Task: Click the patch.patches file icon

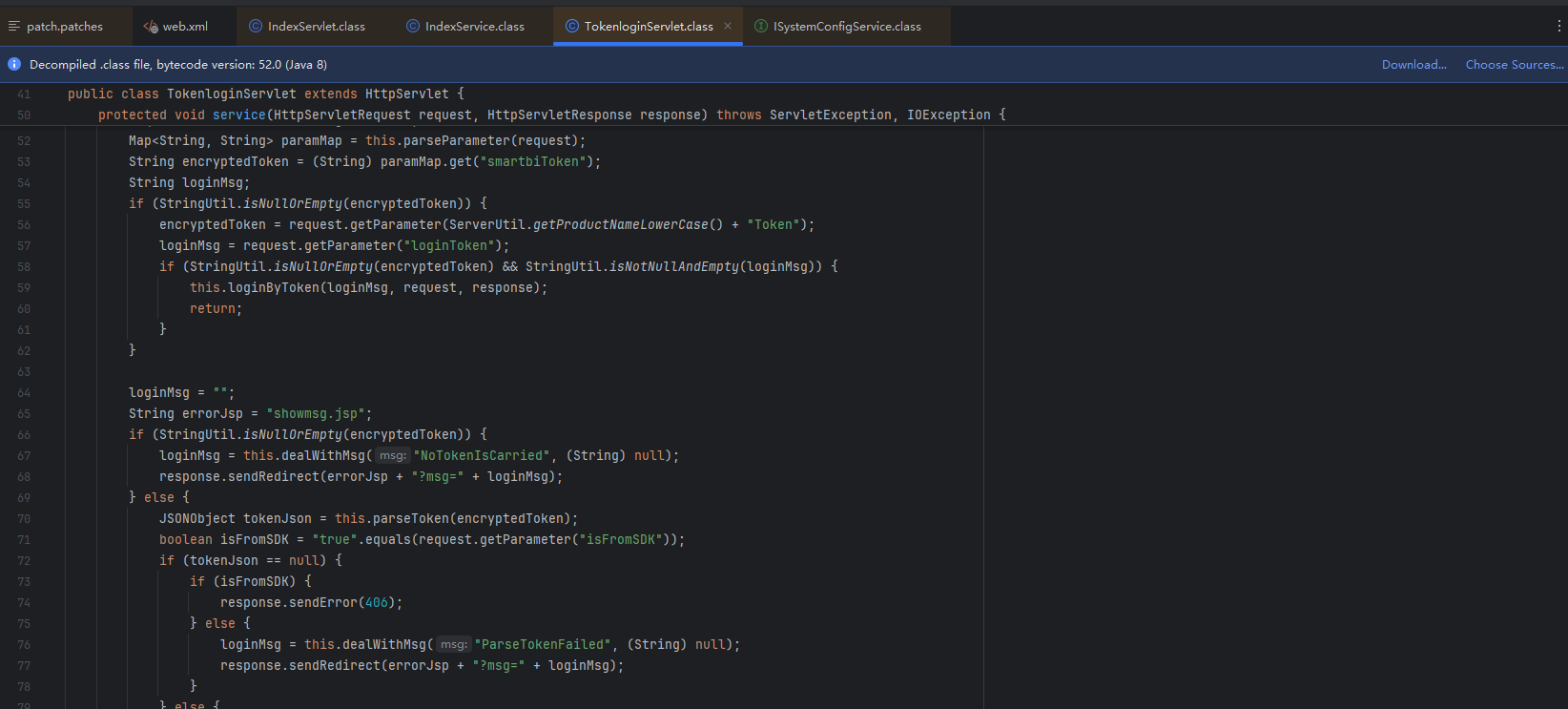Action: coord(14,26)
